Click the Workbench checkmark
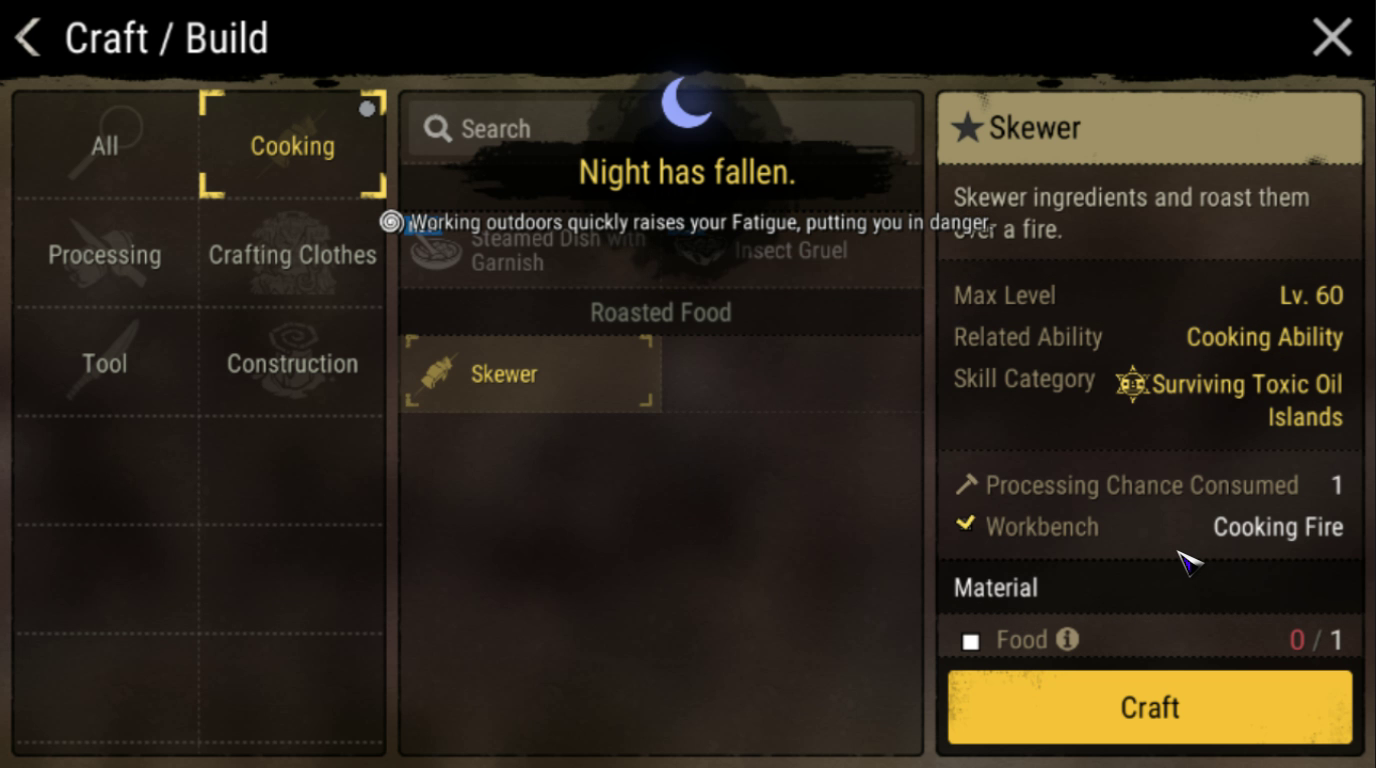This screenshot has height=768, width=1376. (966, 523)
